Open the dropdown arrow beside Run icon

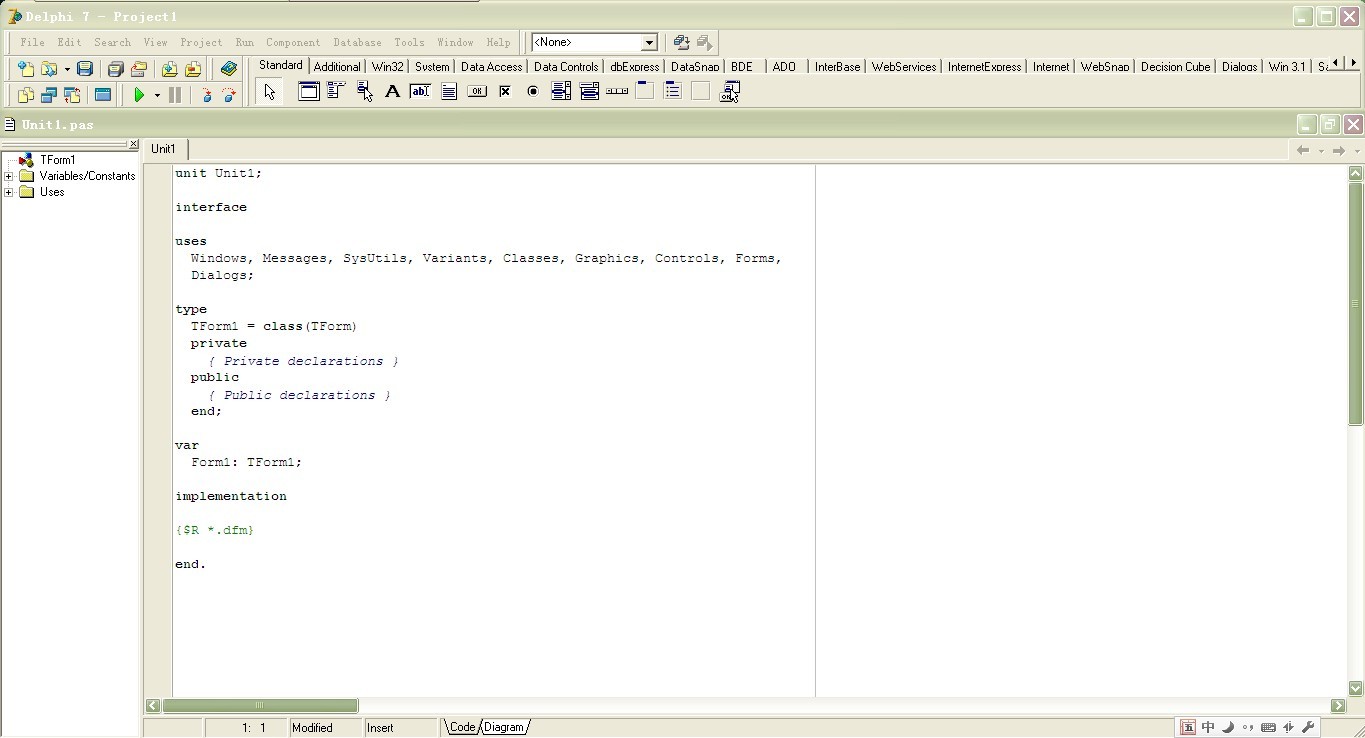coord(157,95)
